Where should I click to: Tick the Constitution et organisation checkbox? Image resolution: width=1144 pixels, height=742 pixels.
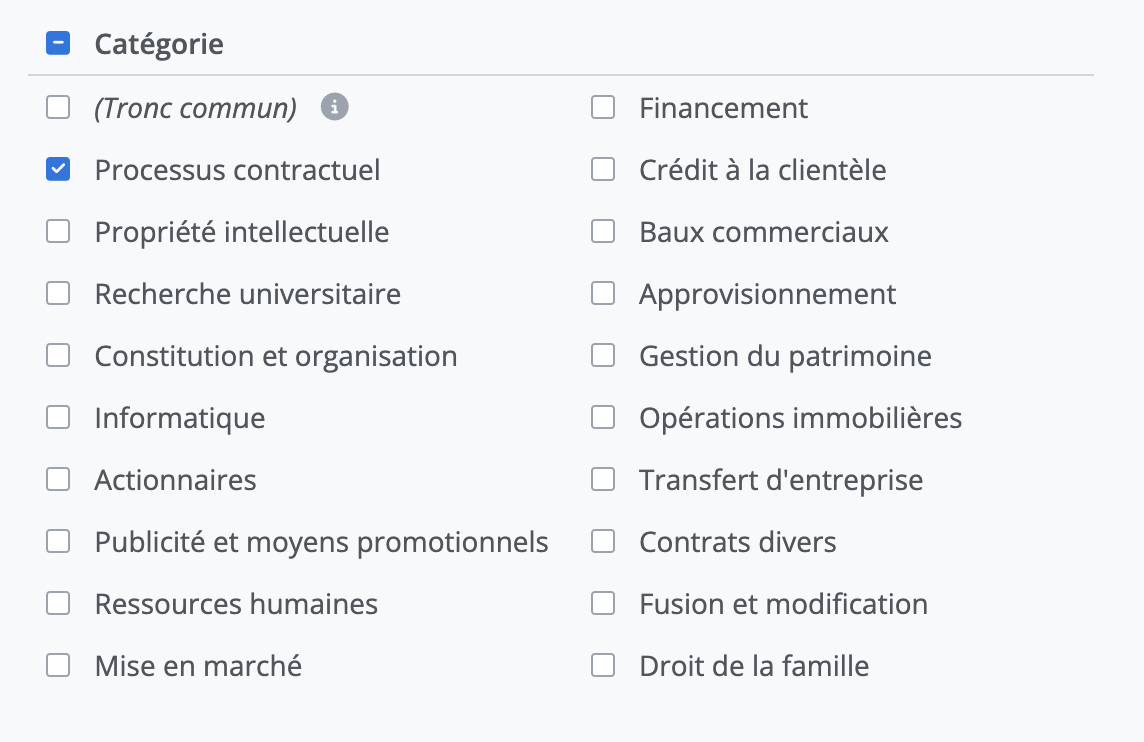pos(58,356)
